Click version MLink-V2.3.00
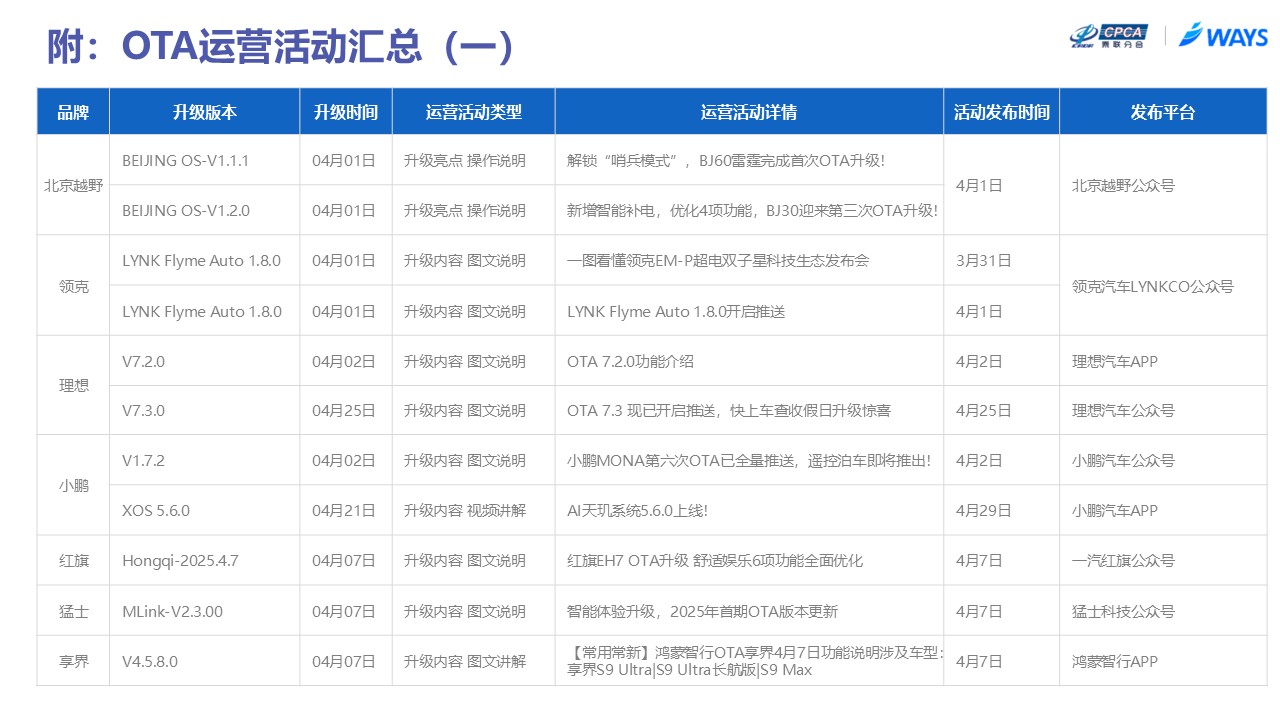The height and width of the screenshot is (720, 1280). [172, 611]
